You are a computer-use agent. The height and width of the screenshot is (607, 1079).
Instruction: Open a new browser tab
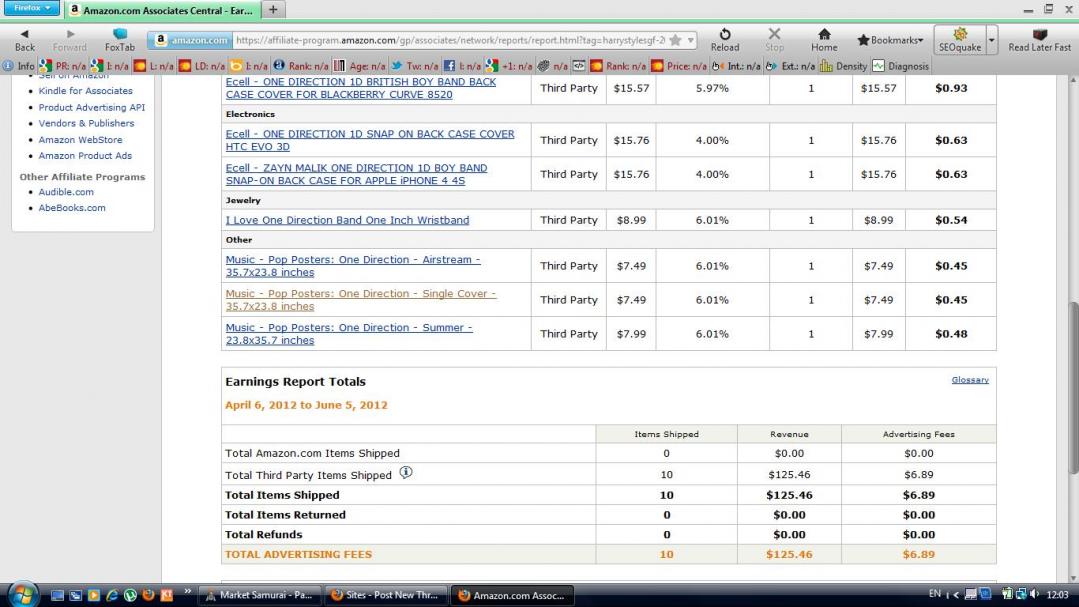(x=273, y=10)
